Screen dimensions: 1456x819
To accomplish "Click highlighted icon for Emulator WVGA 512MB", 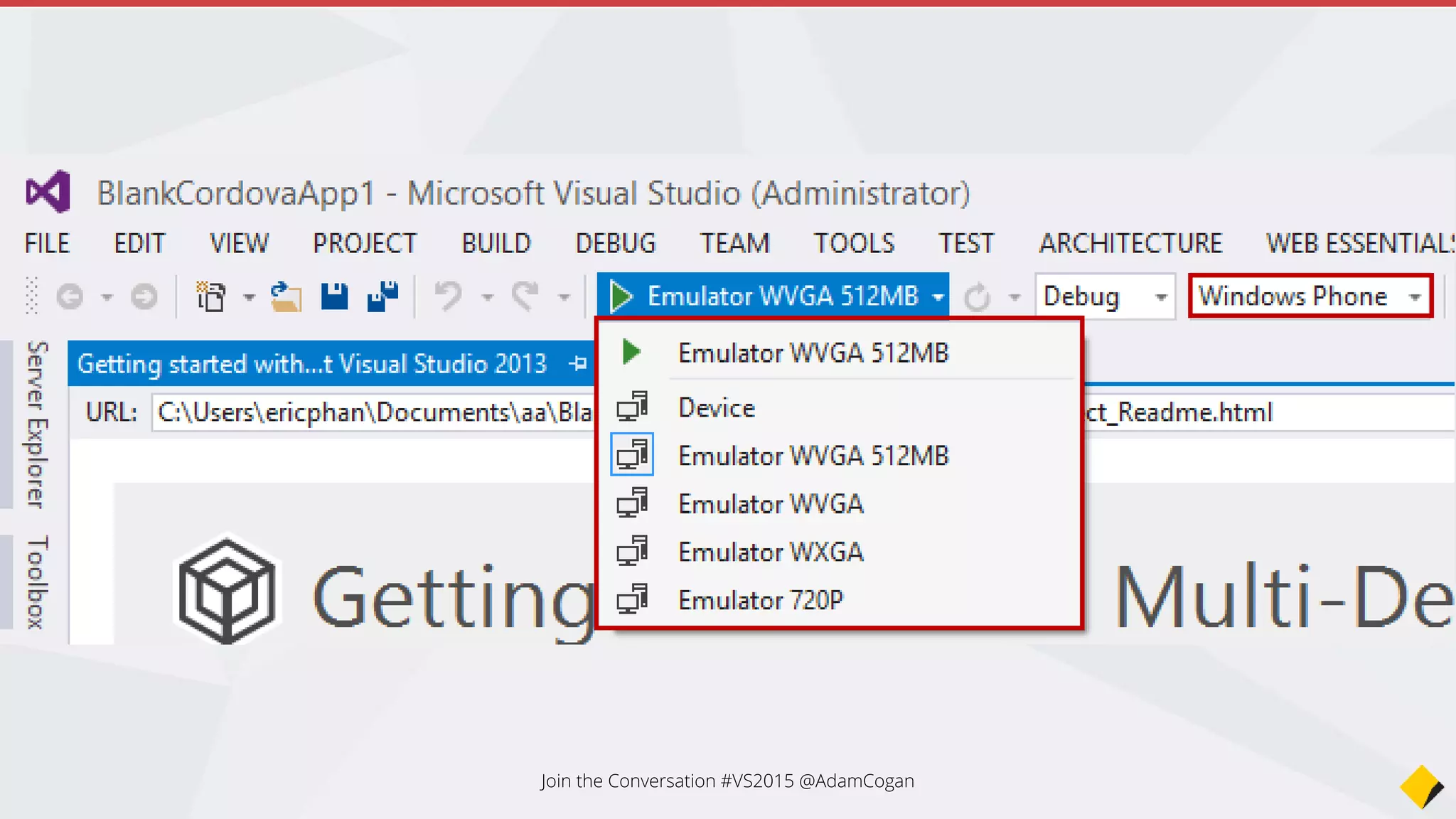I will (x=632, y=455).
